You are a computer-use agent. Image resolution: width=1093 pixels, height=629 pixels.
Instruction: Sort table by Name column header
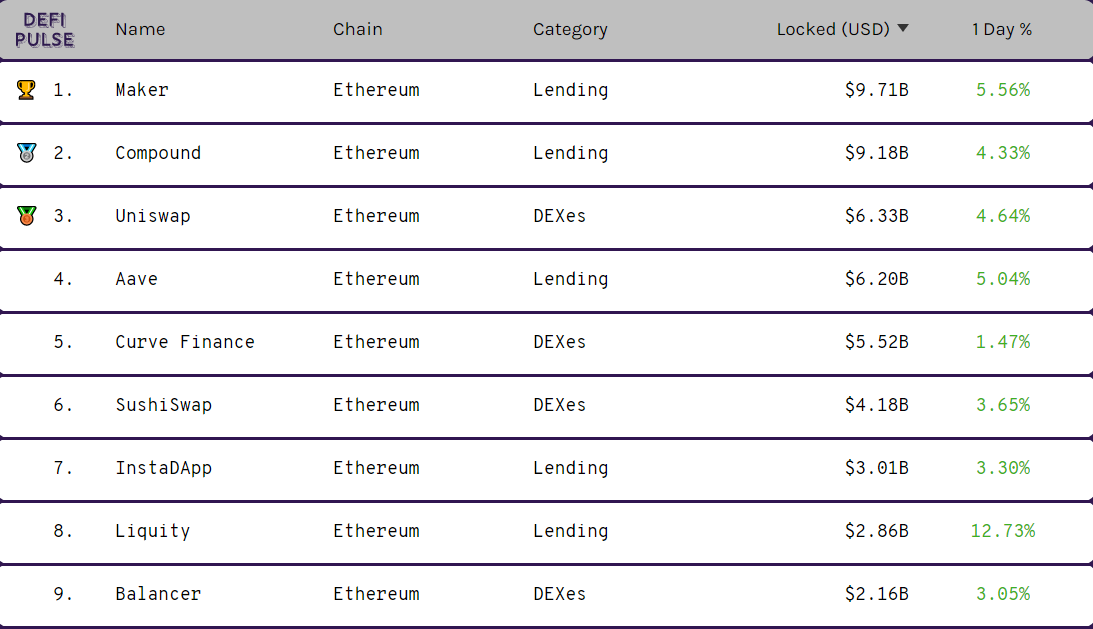(140, 29)
